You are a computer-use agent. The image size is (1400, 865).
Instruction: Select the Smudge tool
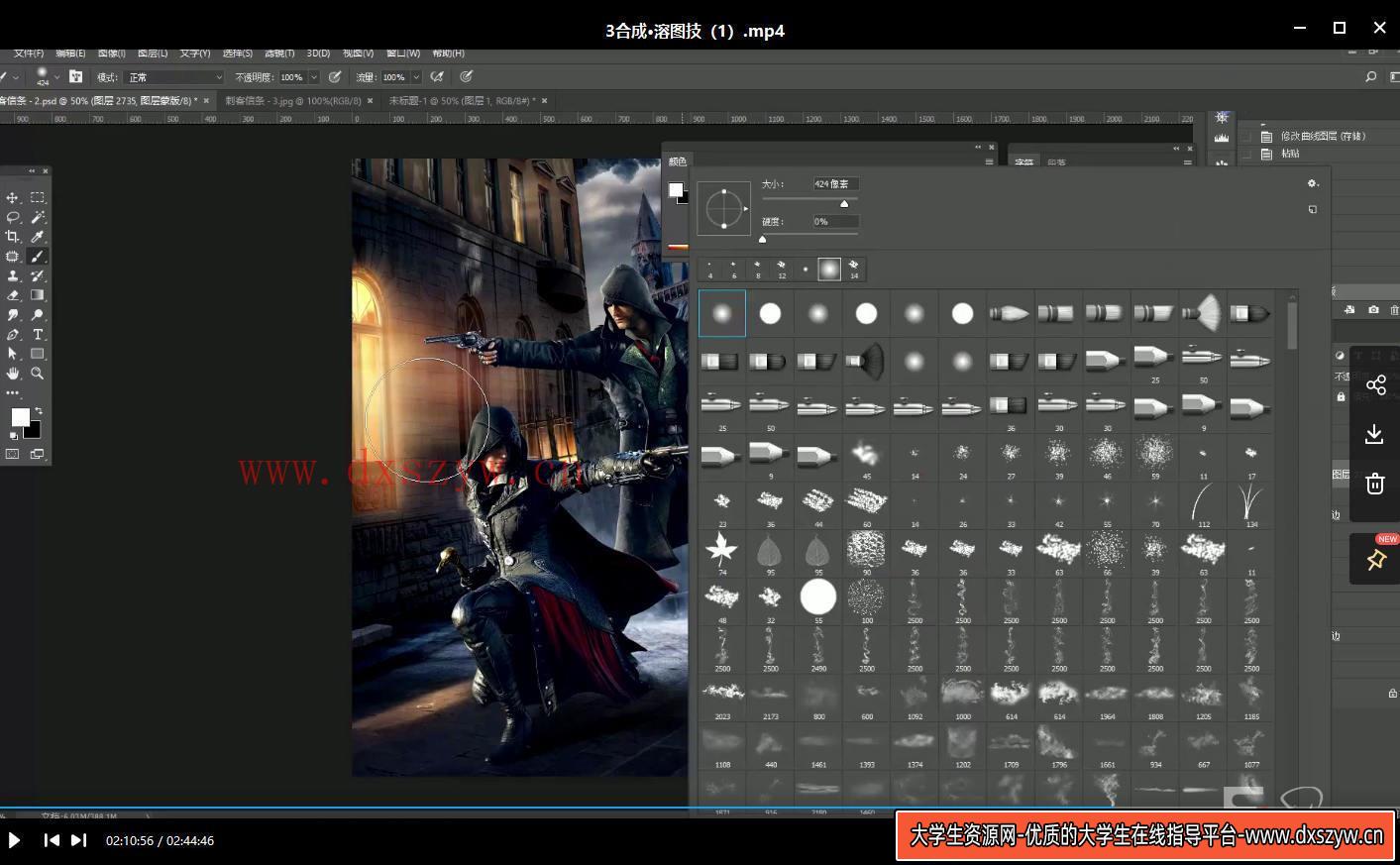click(x=13, y=315)
